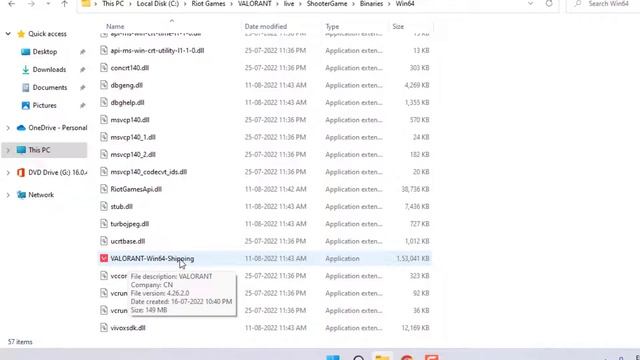The width and height of the screenshot is (640, 360).
Task: Open the Desktop folder in the sidebar
Action: click(x=44, y=52)
